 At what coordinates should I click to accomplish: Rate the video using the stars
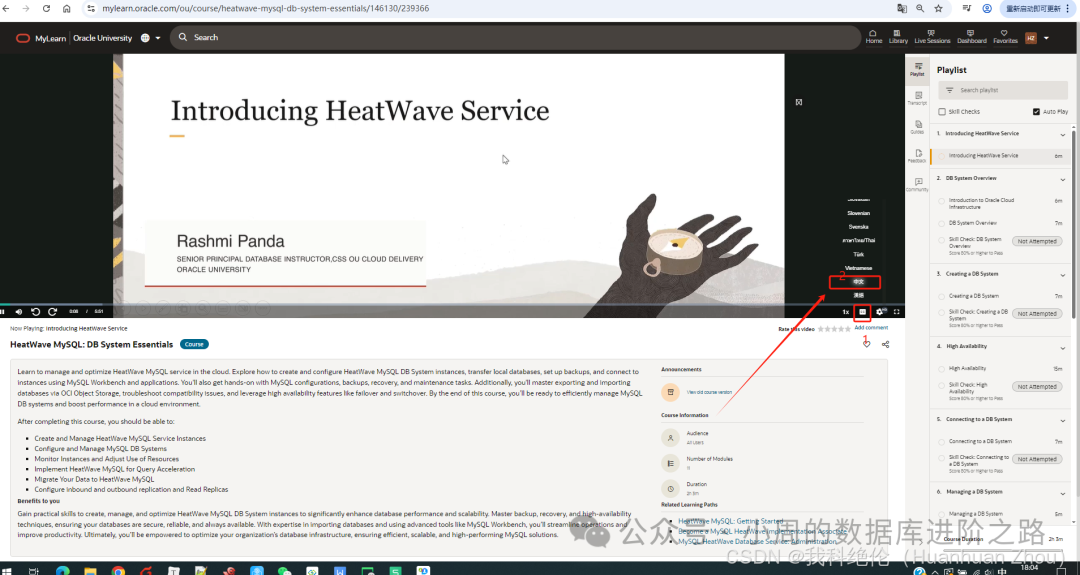pyautogui.click(x=834, y=329)
